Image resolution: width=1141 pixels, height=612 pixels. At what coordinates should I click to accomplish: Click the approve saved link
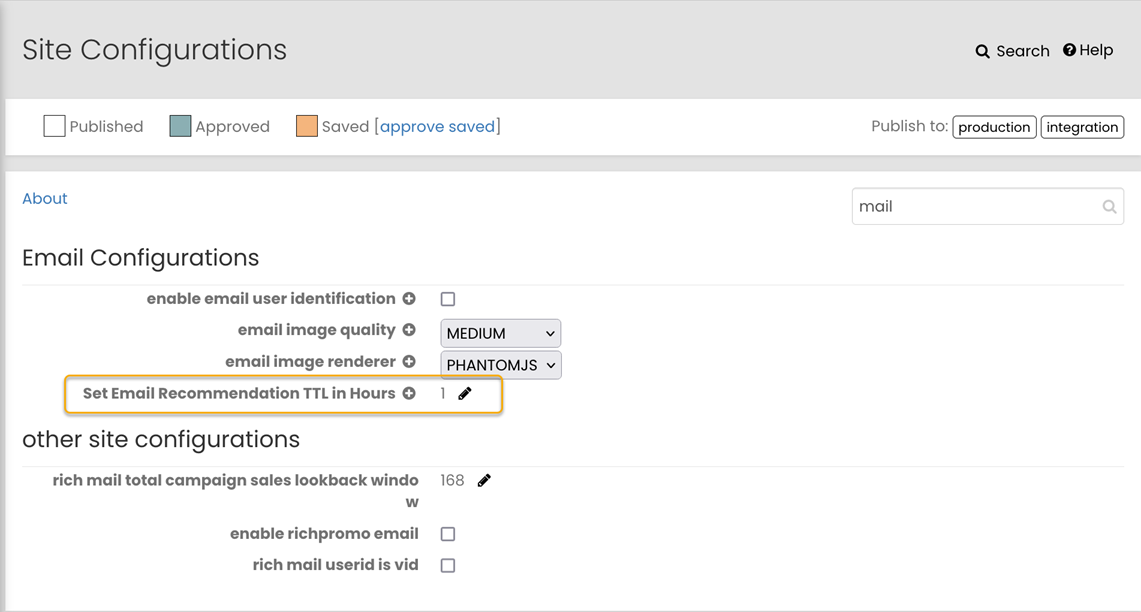[438, 127]
